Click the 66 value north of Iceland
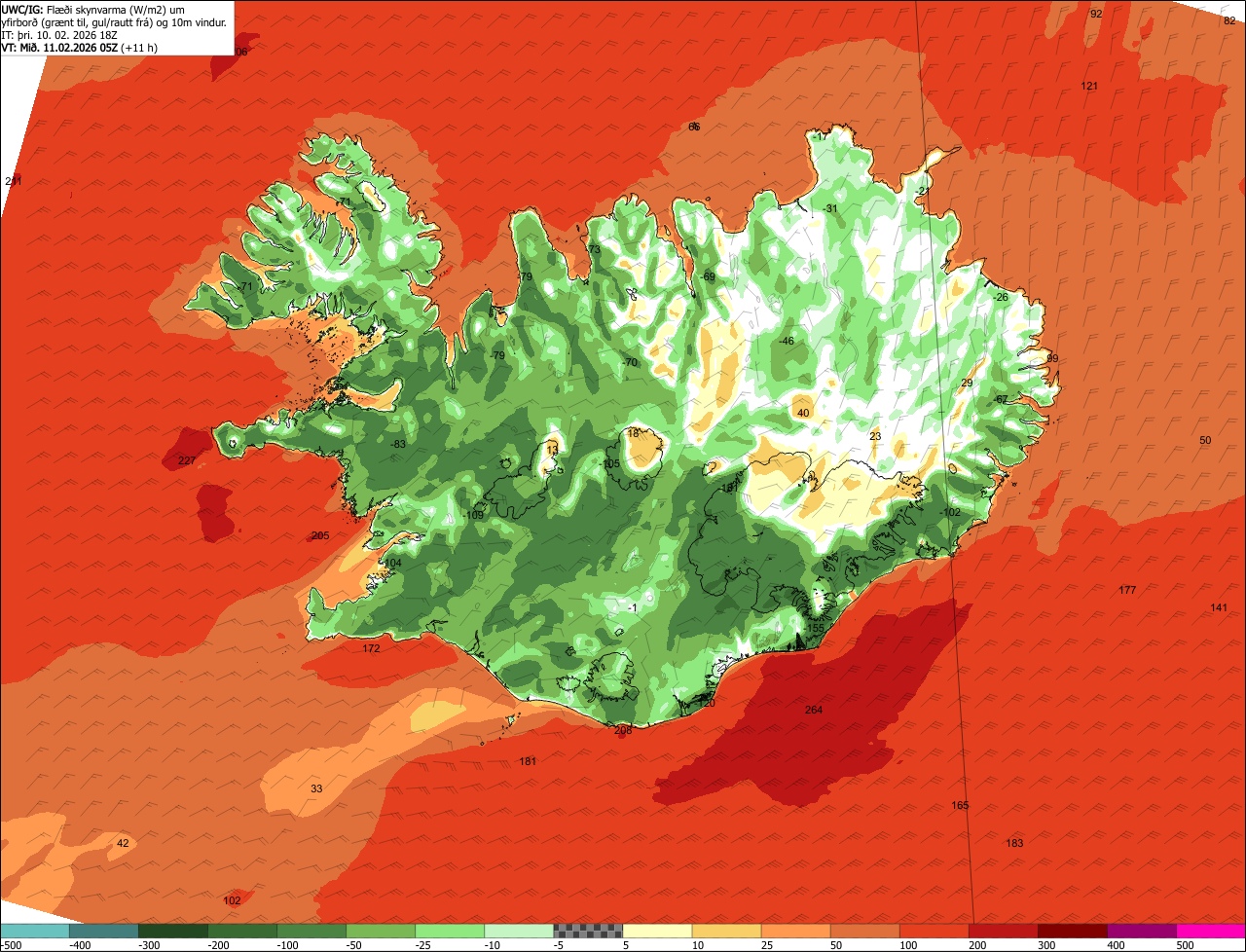The width and height of the screenshot is (1246, 952). coord(694,127)
